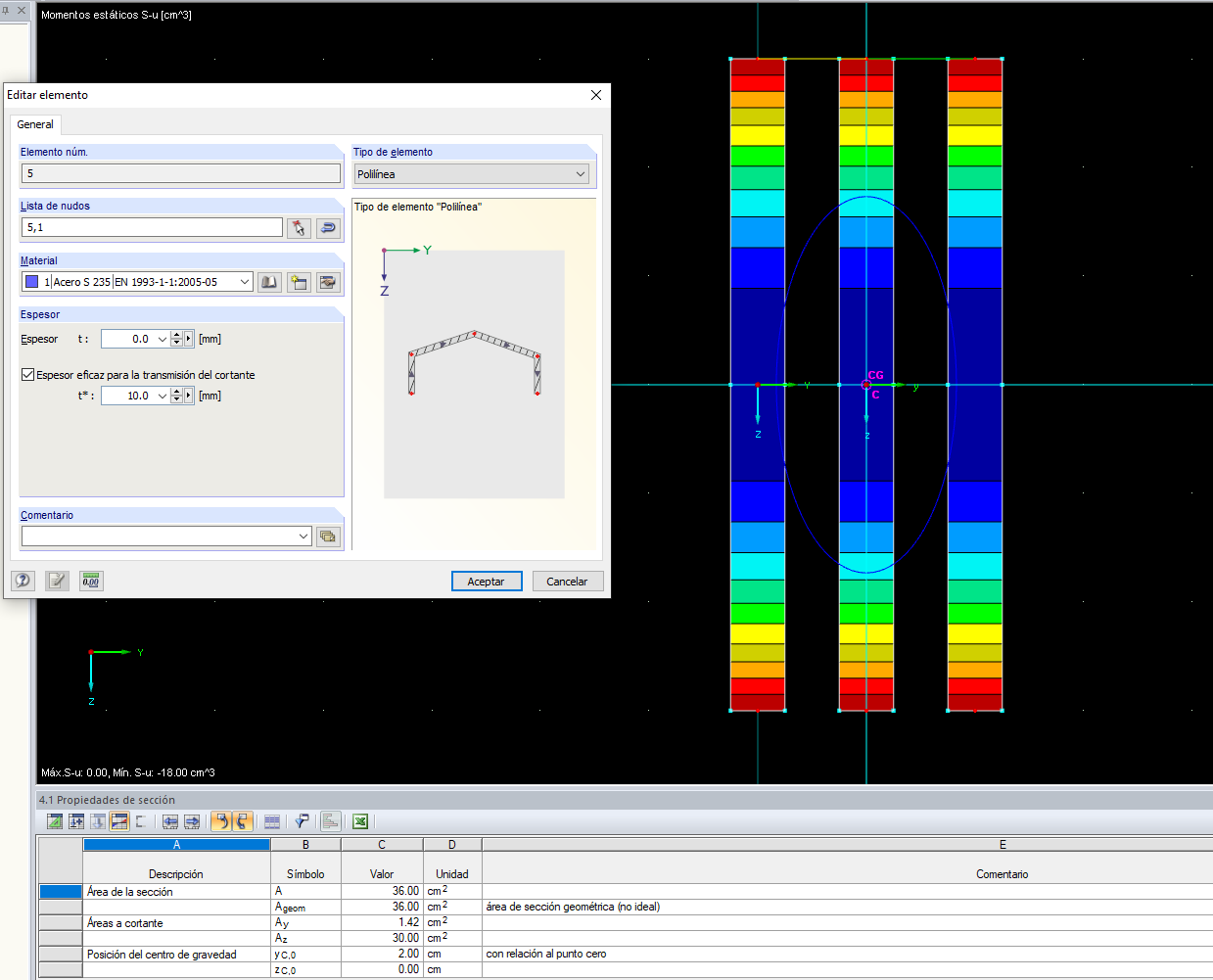Click the reverse node list arrow icon
The image size is (1213, 980).
328,228
